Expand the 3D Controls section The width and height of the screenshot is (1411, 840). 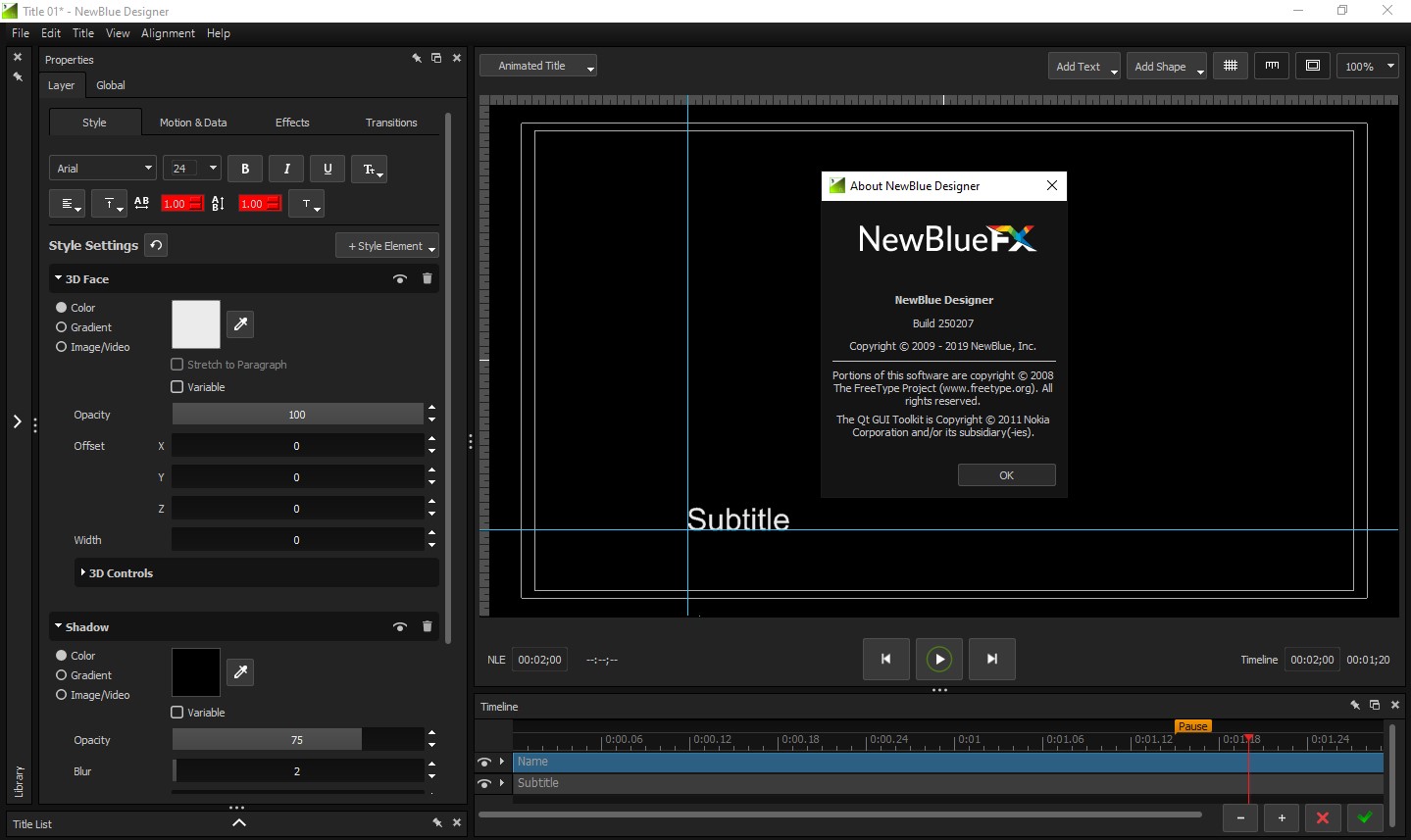pos(122,573)
